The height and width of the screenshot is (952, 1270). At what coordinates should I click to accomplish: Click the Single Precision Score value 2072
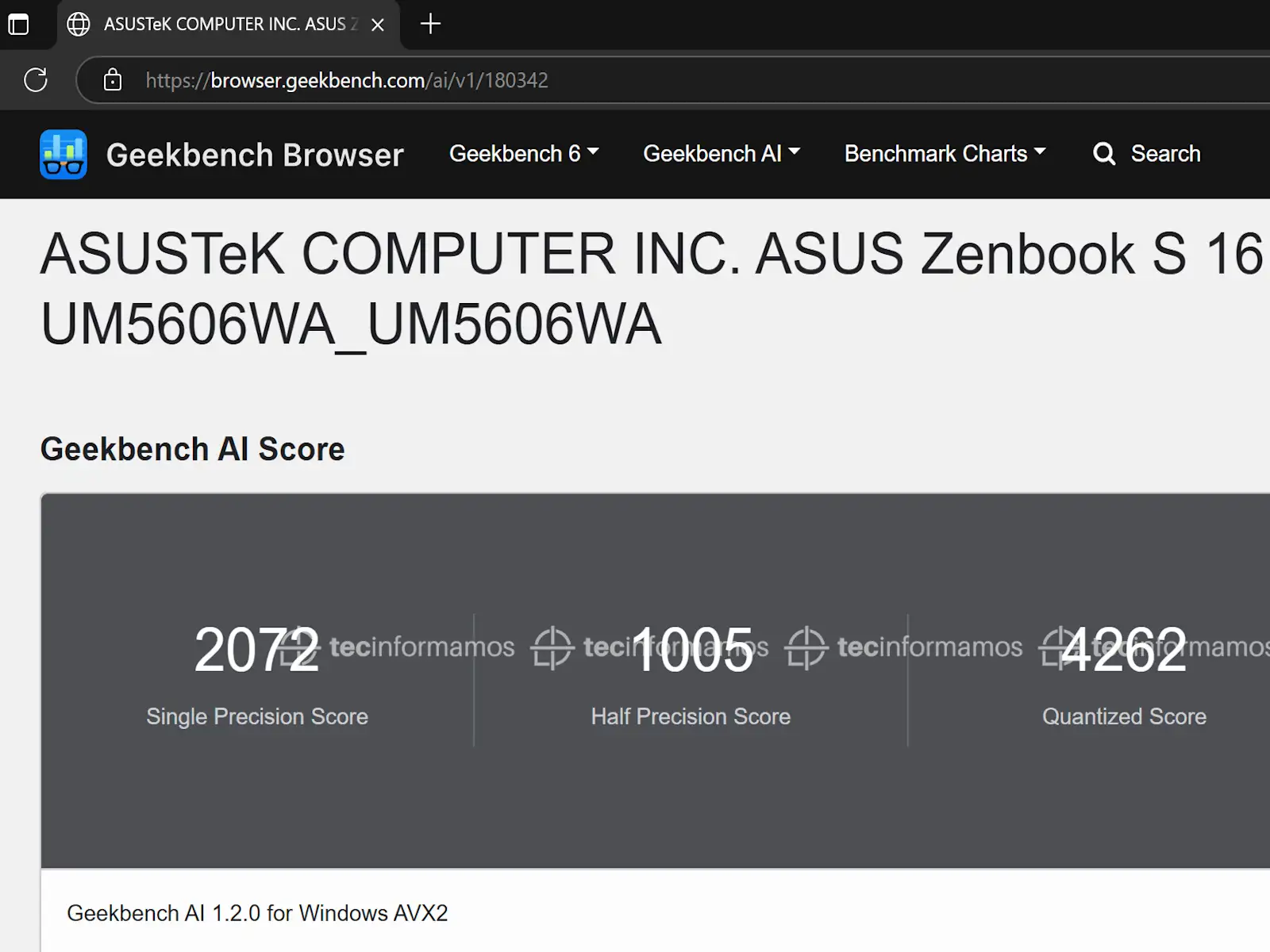256,651
